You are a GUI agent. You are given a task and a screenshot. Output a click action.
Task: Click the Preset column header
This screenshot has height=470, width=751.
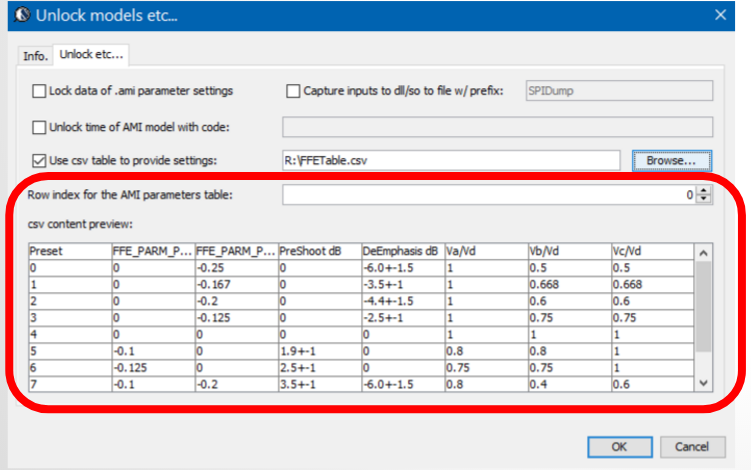coord(68,250)
